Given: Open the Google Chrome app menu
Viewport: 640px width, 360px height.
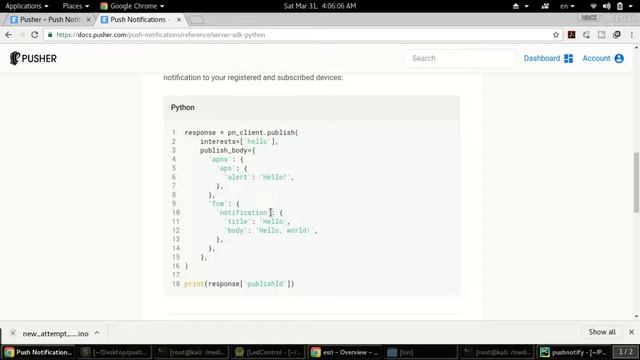Looking at the screenshot, I should coord(132,6).
